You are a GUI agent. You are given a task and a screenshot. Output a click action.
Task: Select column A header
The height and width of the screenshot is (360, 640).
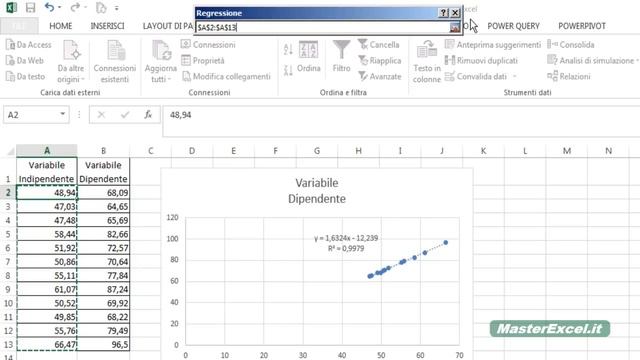click(x=47, y=151)
